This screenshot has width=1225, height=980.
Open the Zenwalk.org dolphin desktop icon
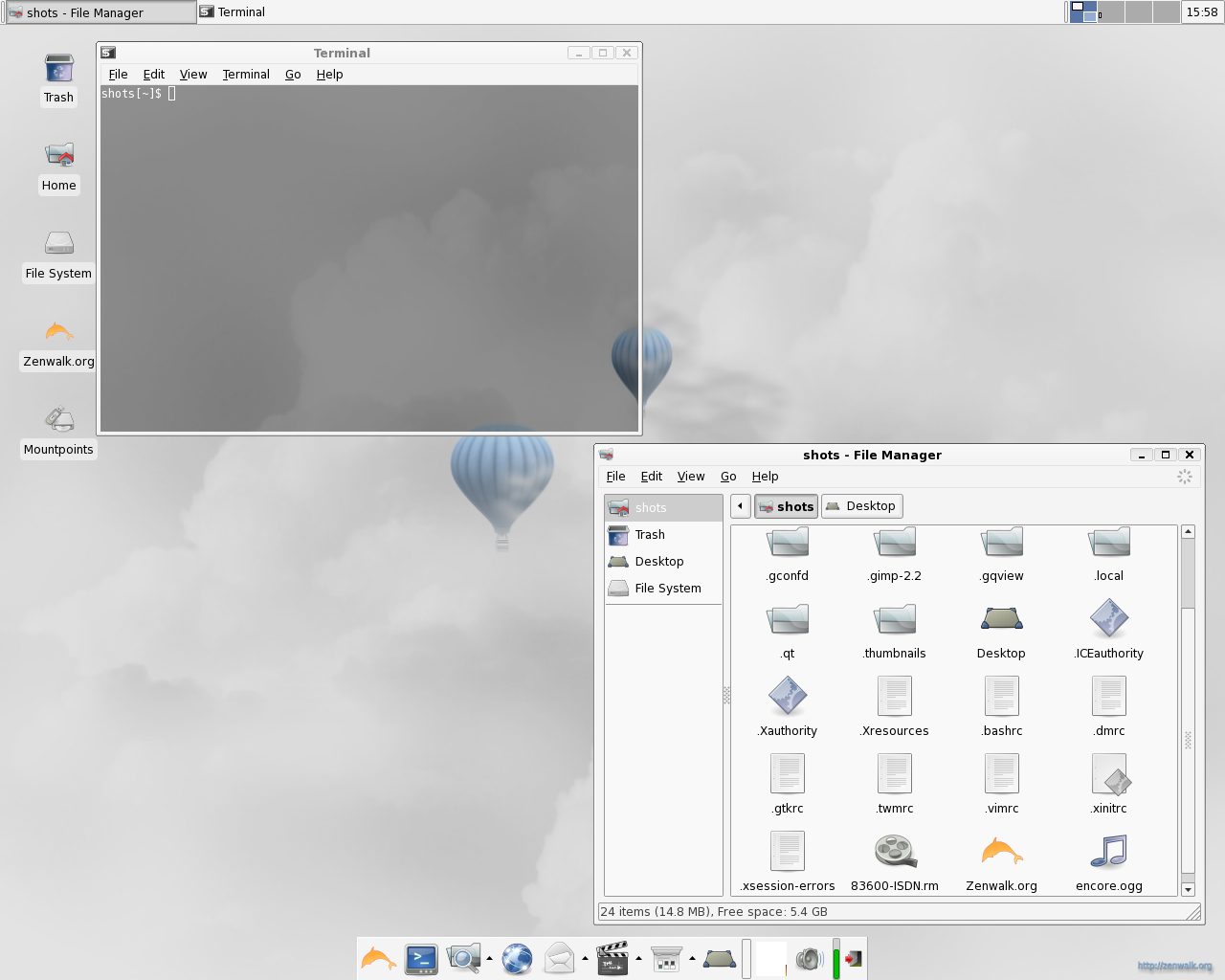pyautogui.click(x=58, y=332)
